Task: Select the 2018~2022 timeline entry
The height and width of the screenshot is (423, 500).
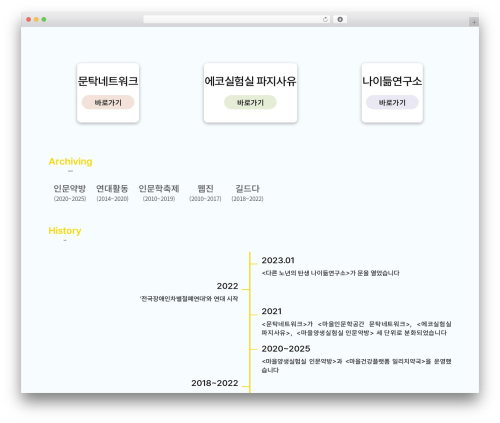Action: tap(215, 383)
